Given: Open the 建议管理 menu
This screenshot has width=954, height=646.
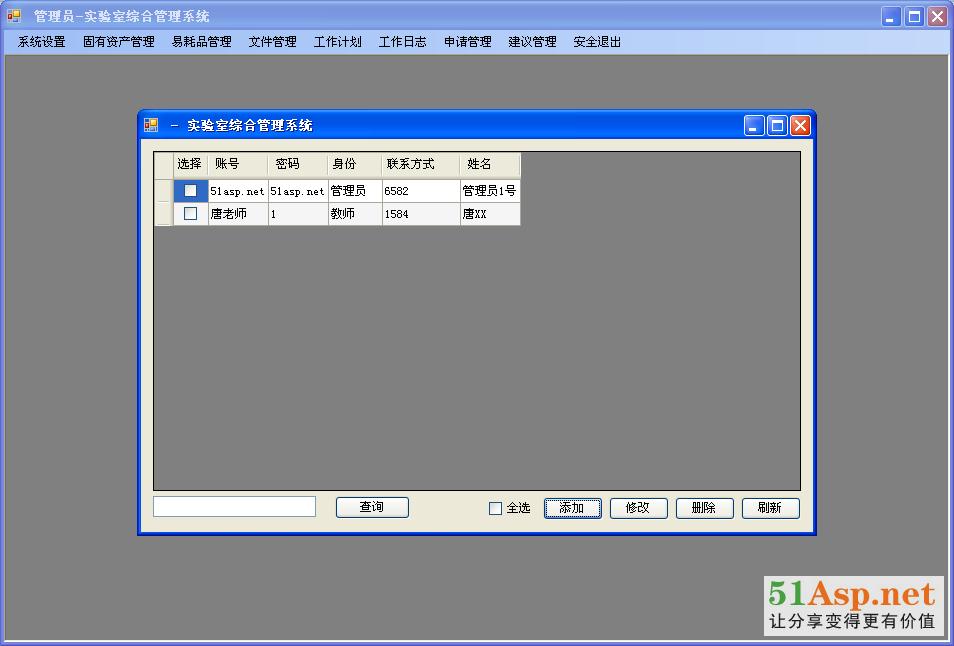Looking at the screenshot, I should [x=532, y=42].
